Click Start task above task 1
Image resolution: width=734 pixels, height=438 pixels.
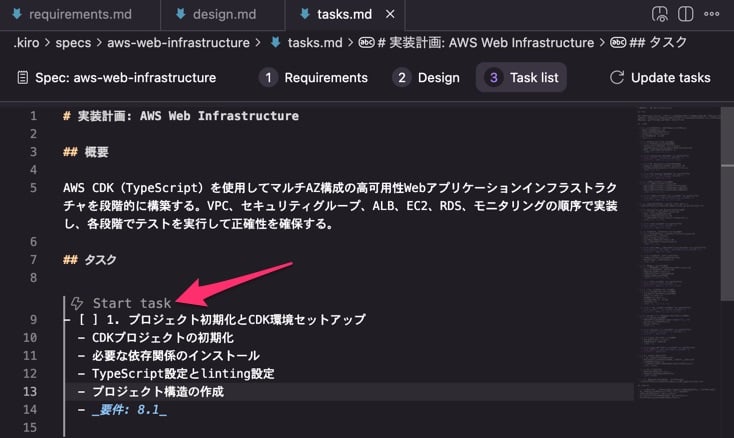tap(132, 303)
